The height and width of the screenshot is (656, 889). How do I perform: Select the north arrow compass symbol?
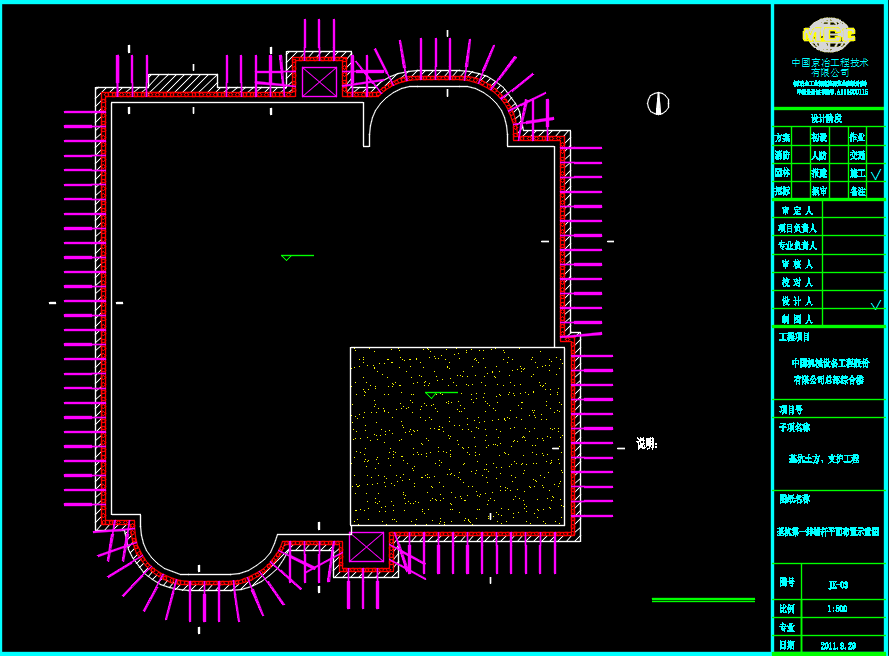658,103
